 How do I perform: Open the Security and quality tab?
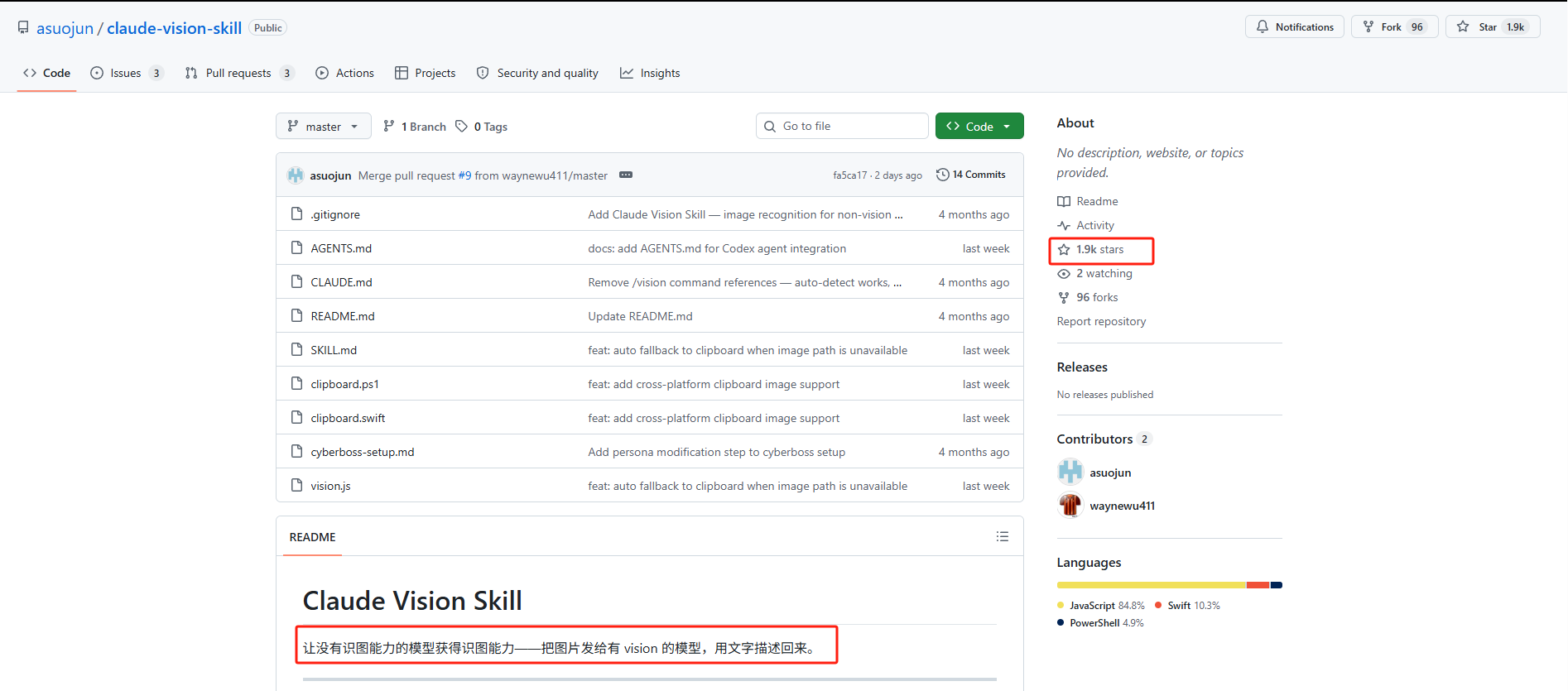[x=537, y=73]
